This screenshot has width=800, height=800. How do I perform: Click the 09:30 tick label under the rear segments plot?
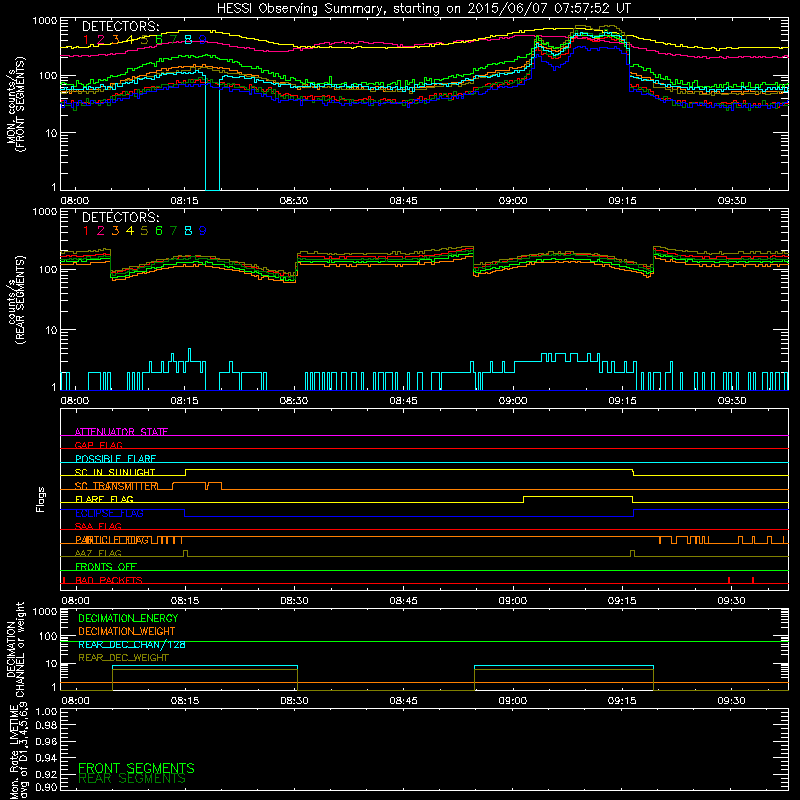point(732,401)
